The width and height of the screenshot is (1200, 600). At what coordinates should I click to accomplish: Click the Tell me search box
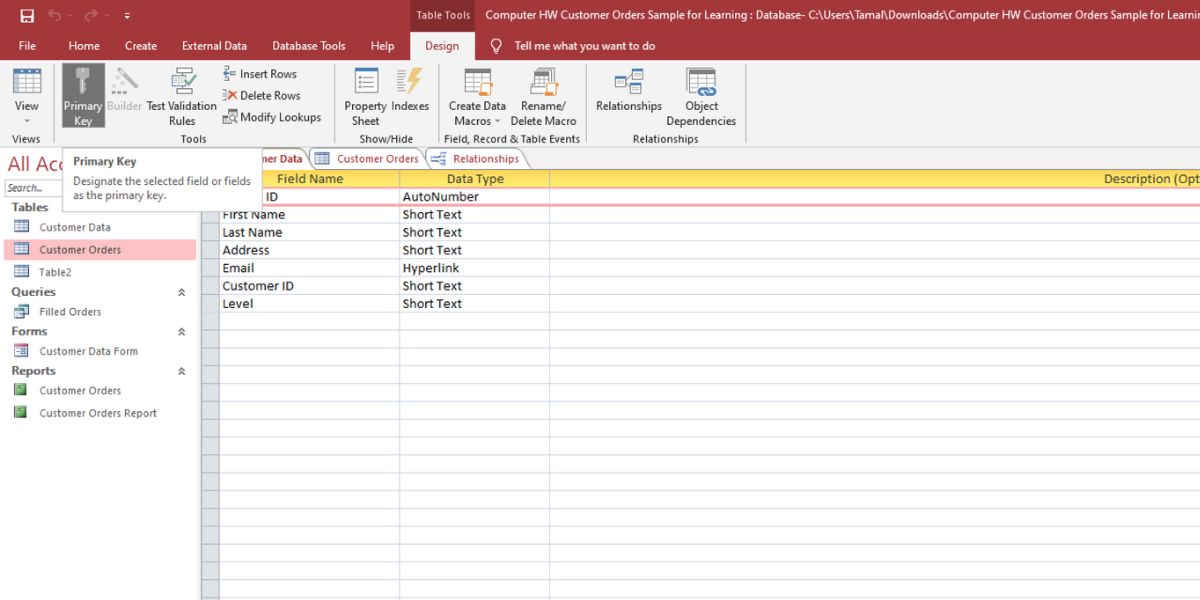(x=584, y=46)
